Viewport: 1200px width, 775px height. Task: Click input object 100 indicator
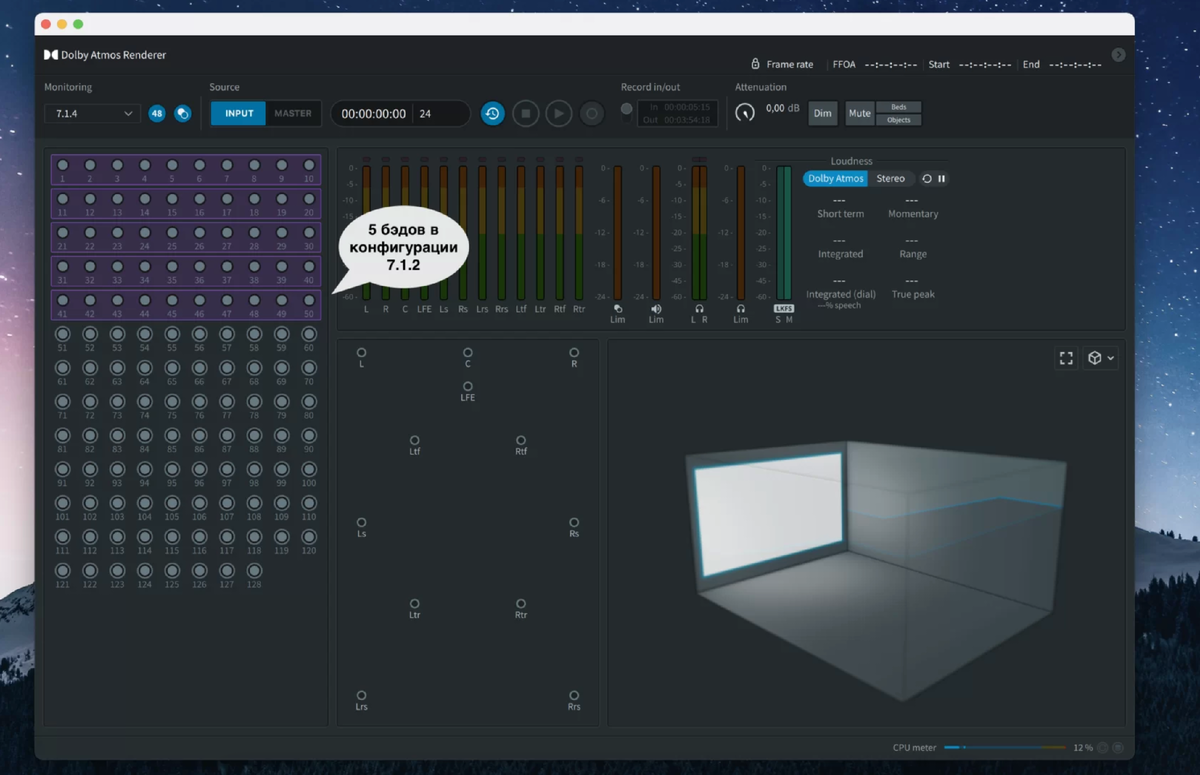coord(309,470)
